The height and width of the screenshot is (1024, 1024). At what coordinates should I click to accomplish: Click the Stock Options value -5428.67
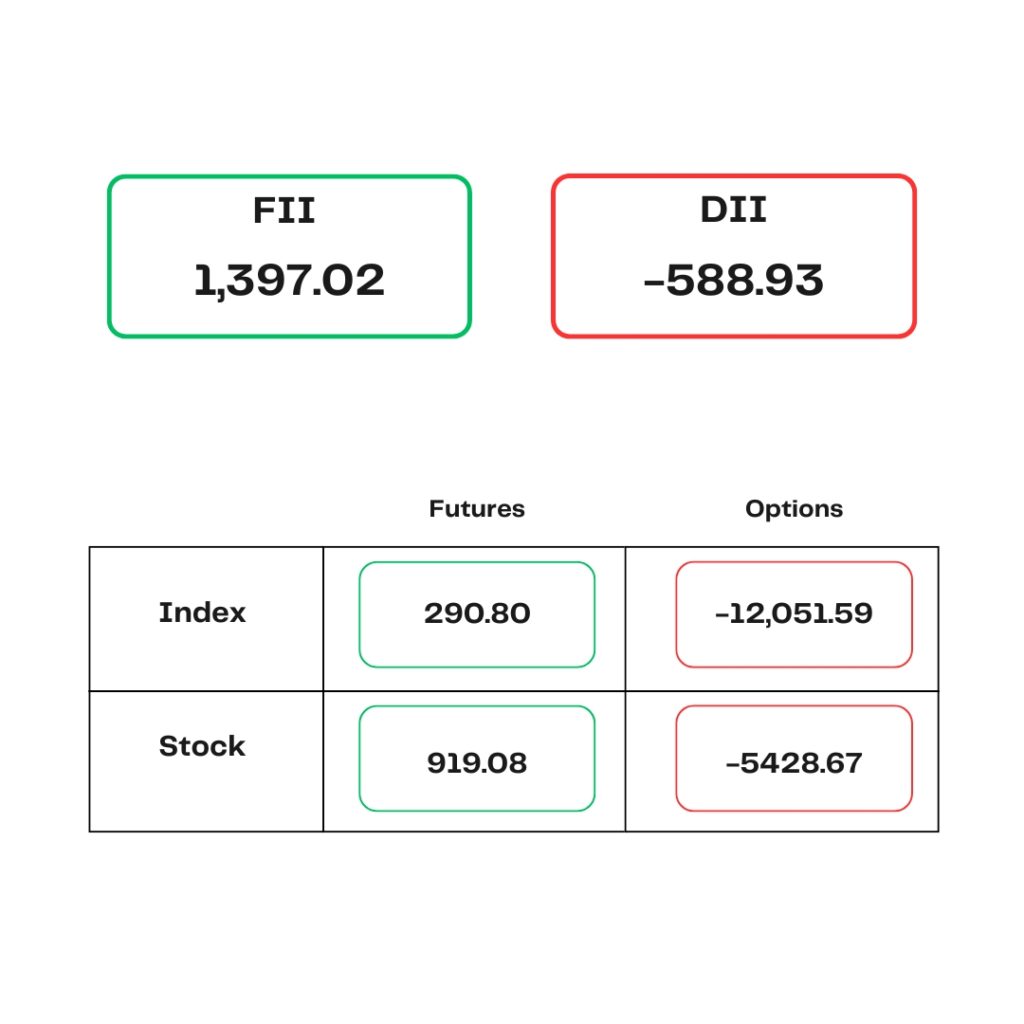click(794, 763)
